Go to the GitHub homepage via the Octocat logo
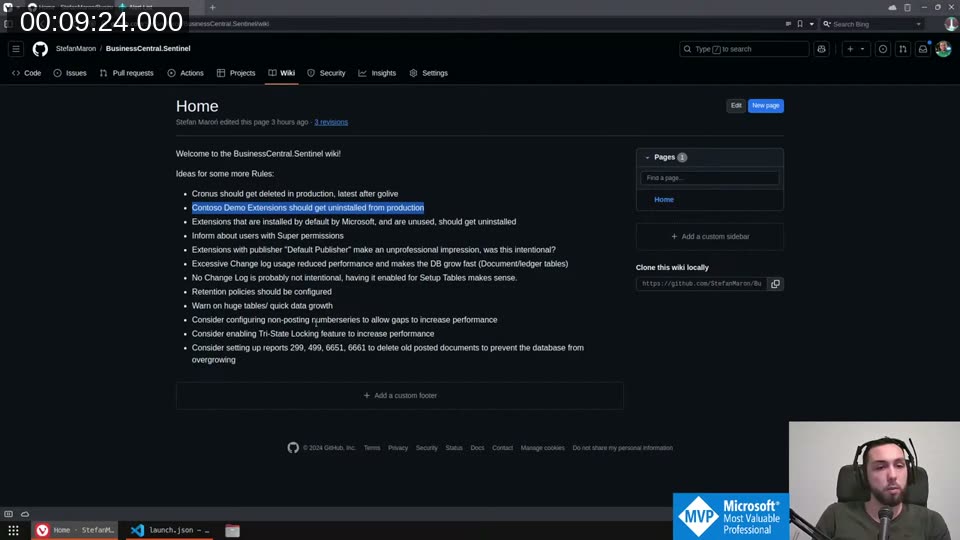 tap(40, 49)
